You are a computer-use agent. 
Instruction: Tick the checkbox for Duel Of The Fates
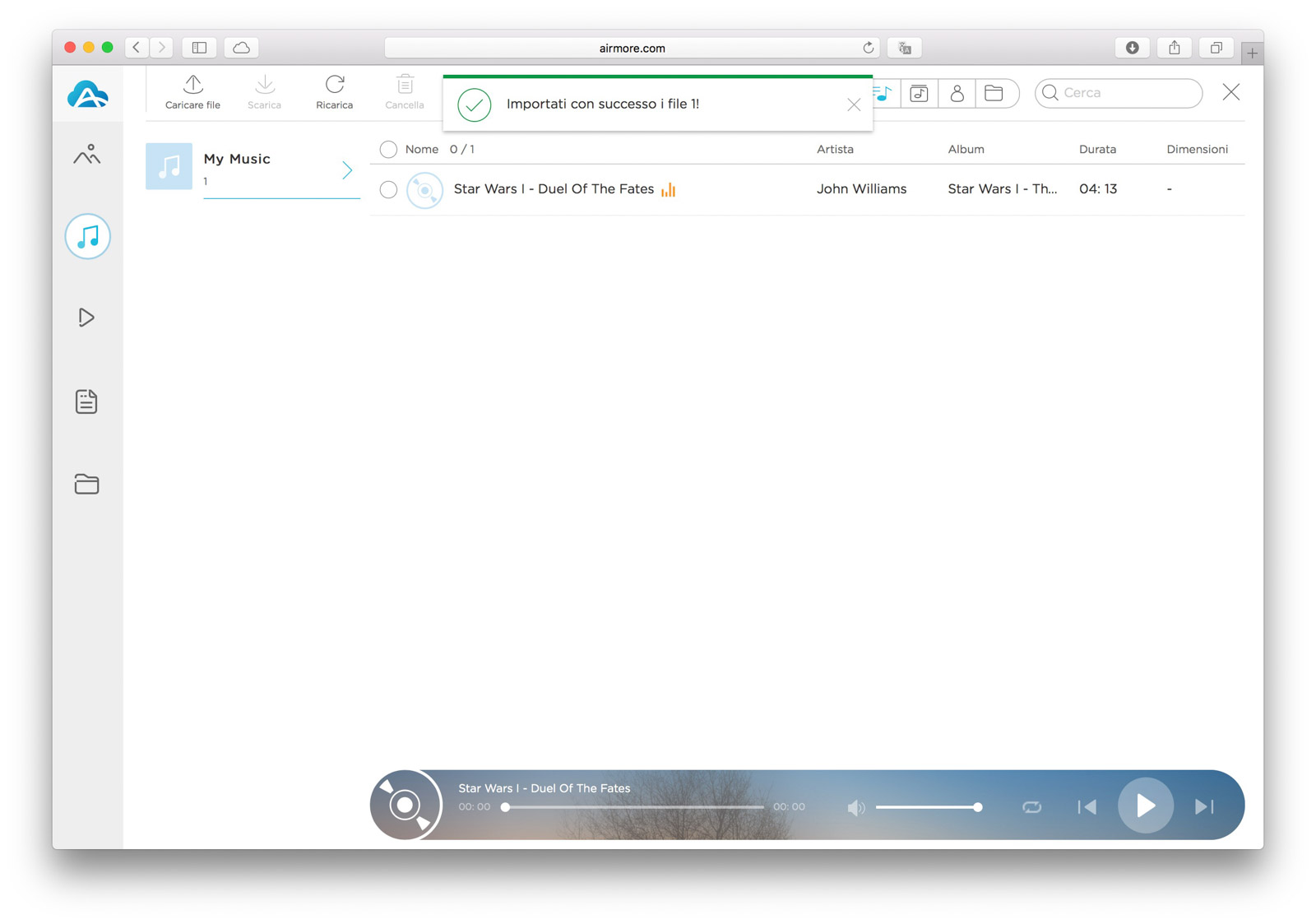click(x=388, y=190)
